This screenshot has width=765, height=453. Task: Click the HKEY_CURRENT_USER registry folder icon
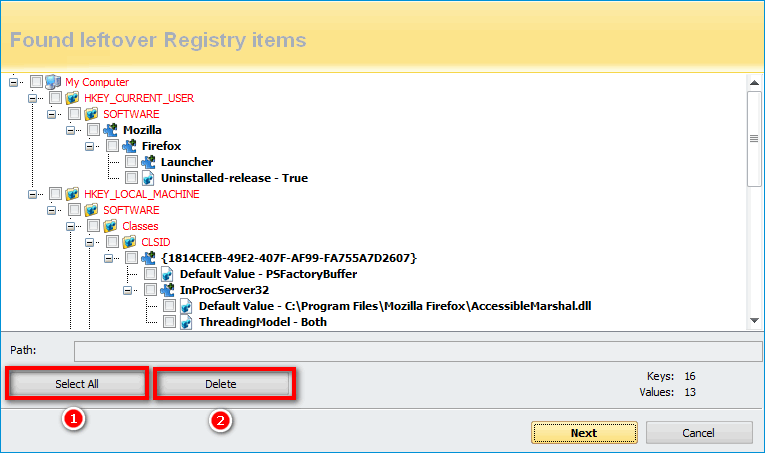(x=72, y=98)
